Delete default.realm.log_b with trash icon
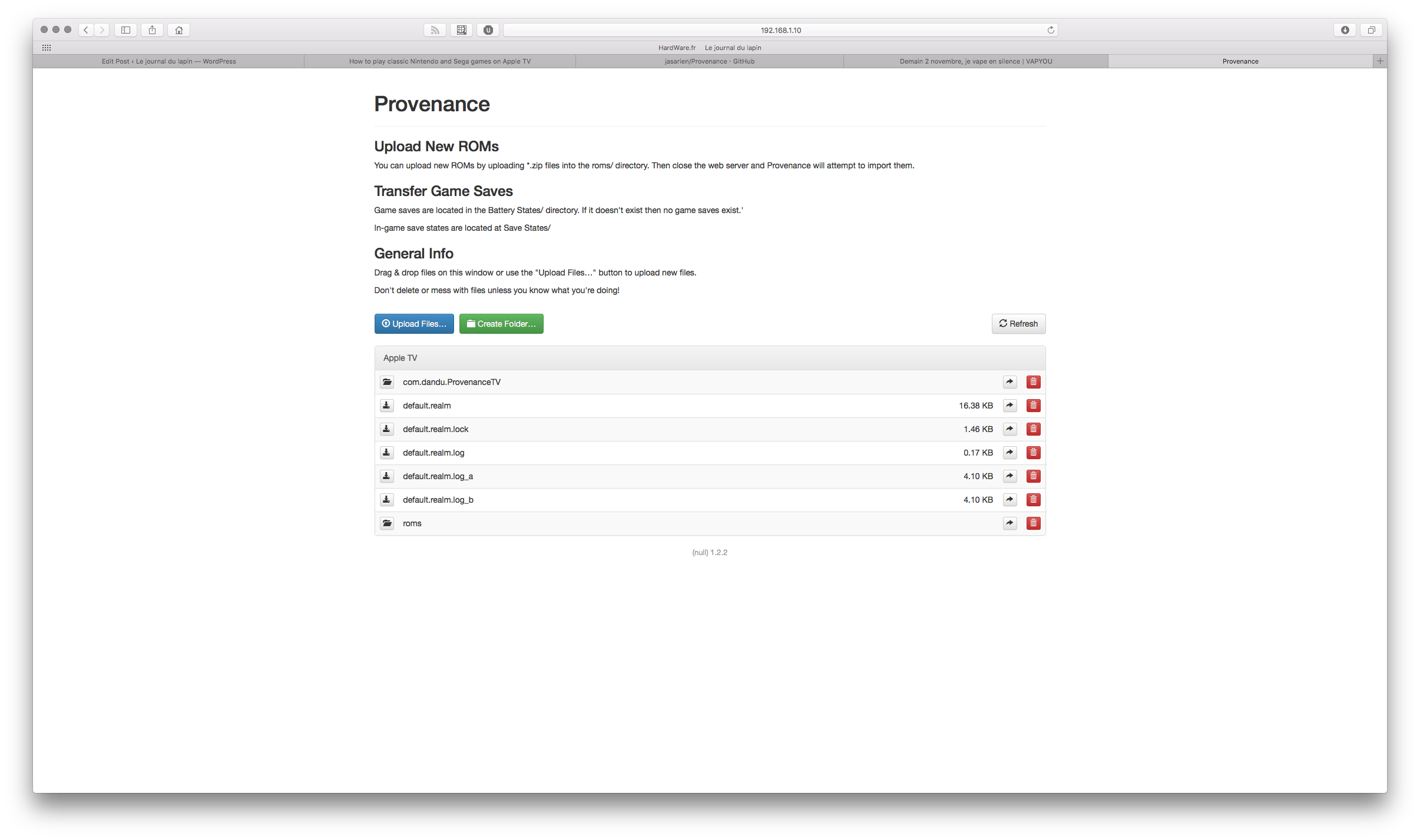Viewport: 1420px width, 840px height. [x=1033, y=500]
